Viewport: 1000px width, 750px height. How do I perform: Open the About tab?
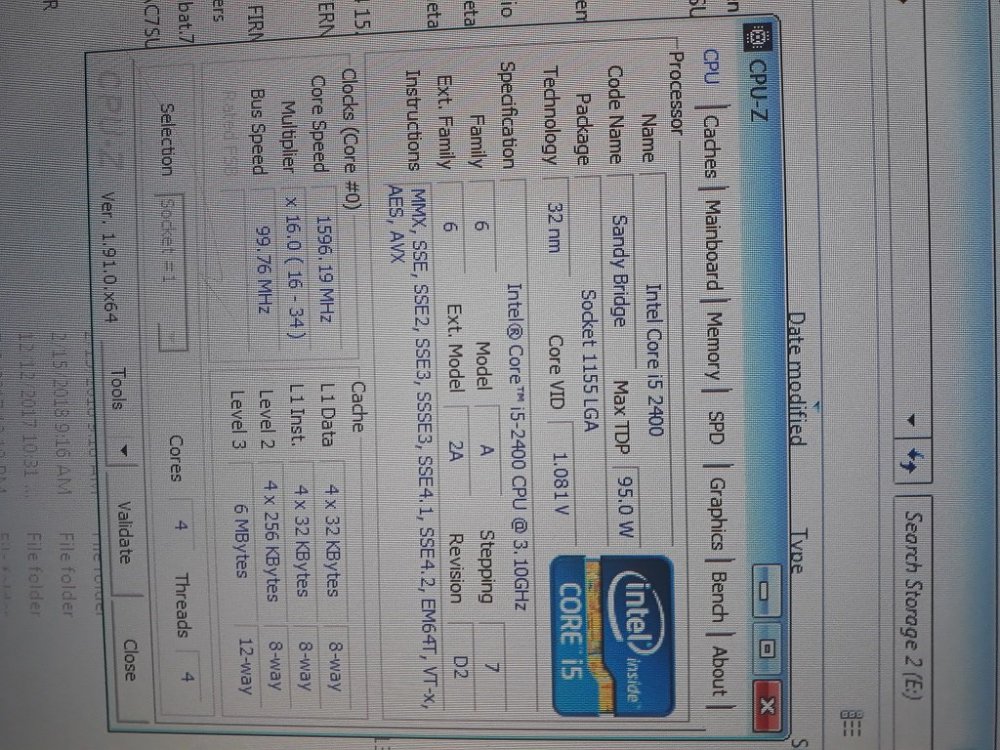(x=721, y=672)
